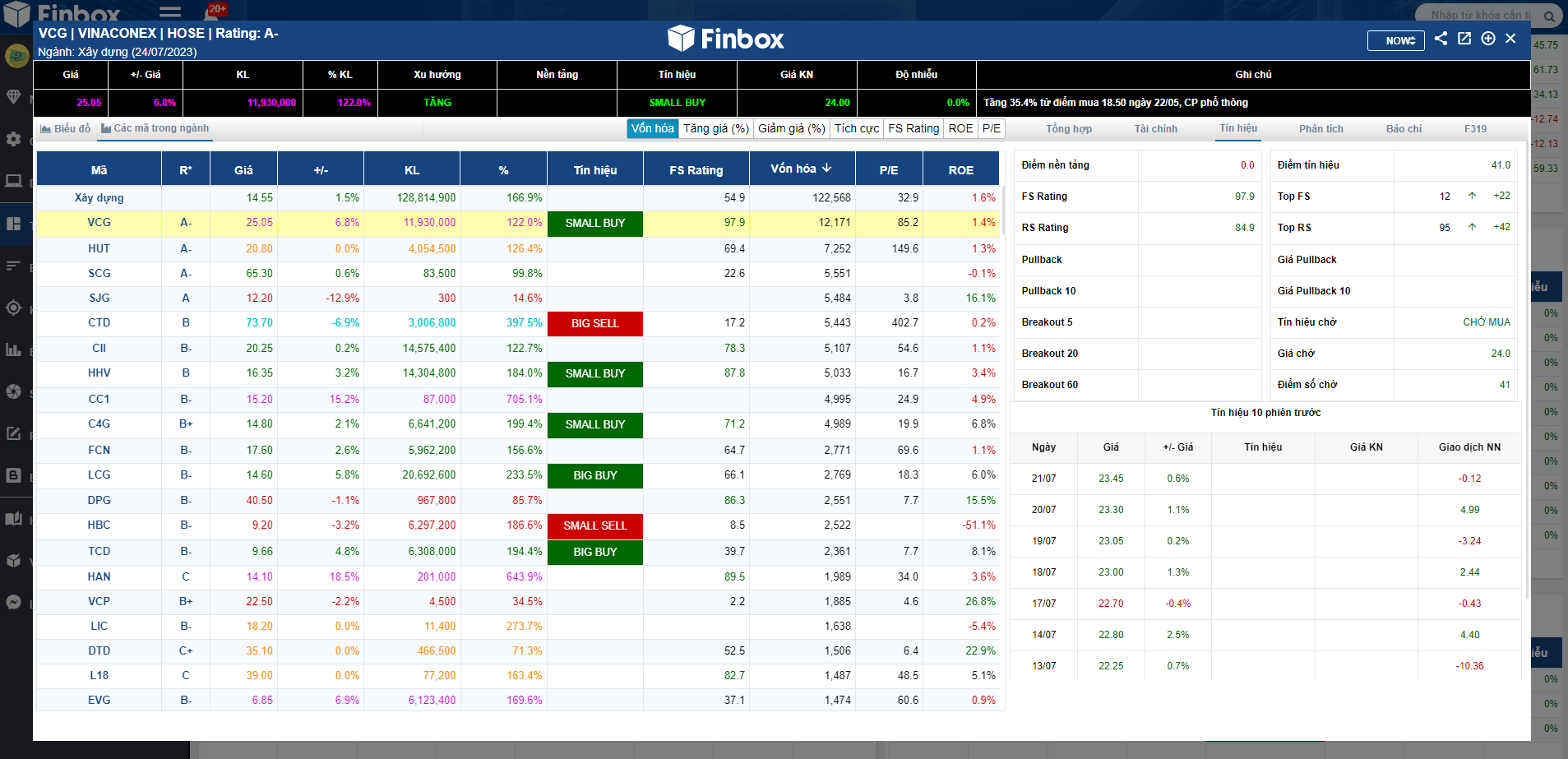
Task: Click SMALL BUY signal for HHV
Action: 595,374
